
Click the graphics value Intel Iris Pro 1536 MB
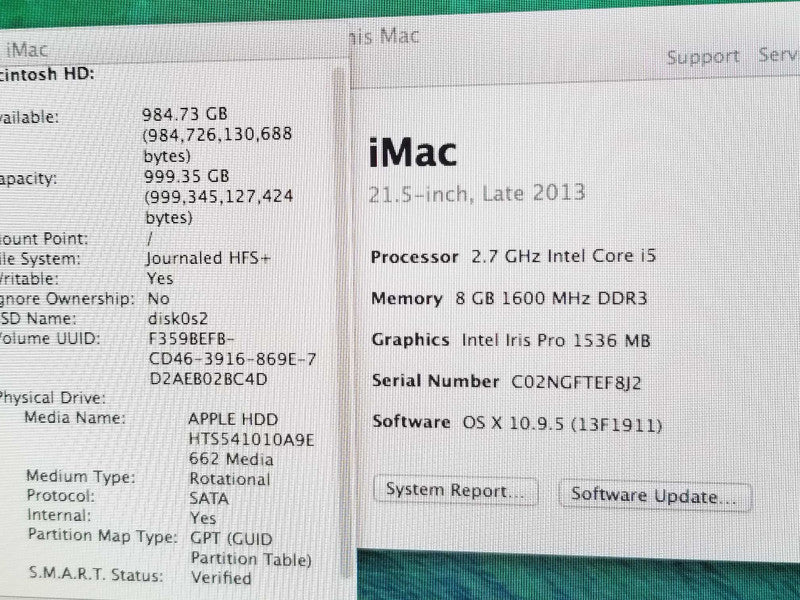(556, 340)
